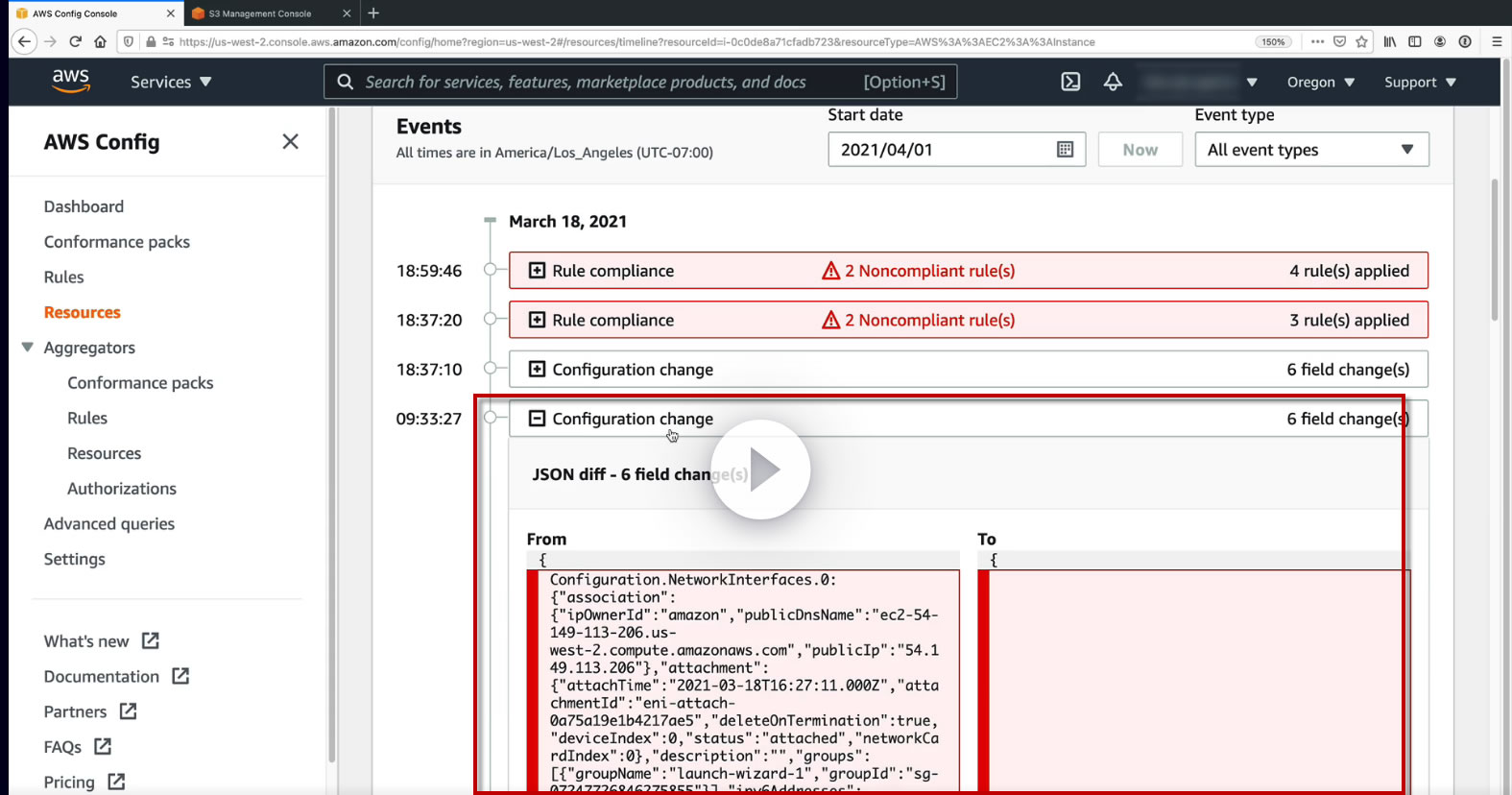1512x795 pixels.
Task: Expand the 18:59:46 Rule compliance event
Action: [x=538, y=271]
